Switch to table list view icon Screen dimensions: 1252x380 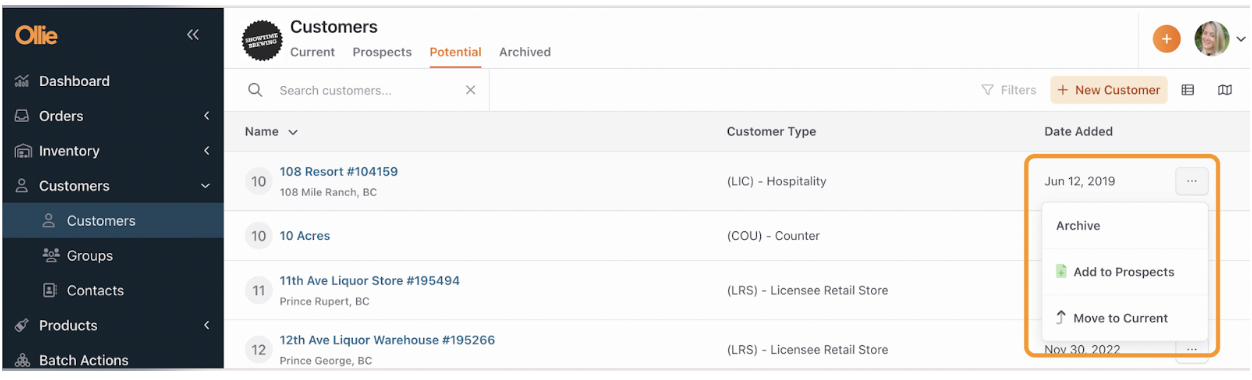[x=1188, y=90]
